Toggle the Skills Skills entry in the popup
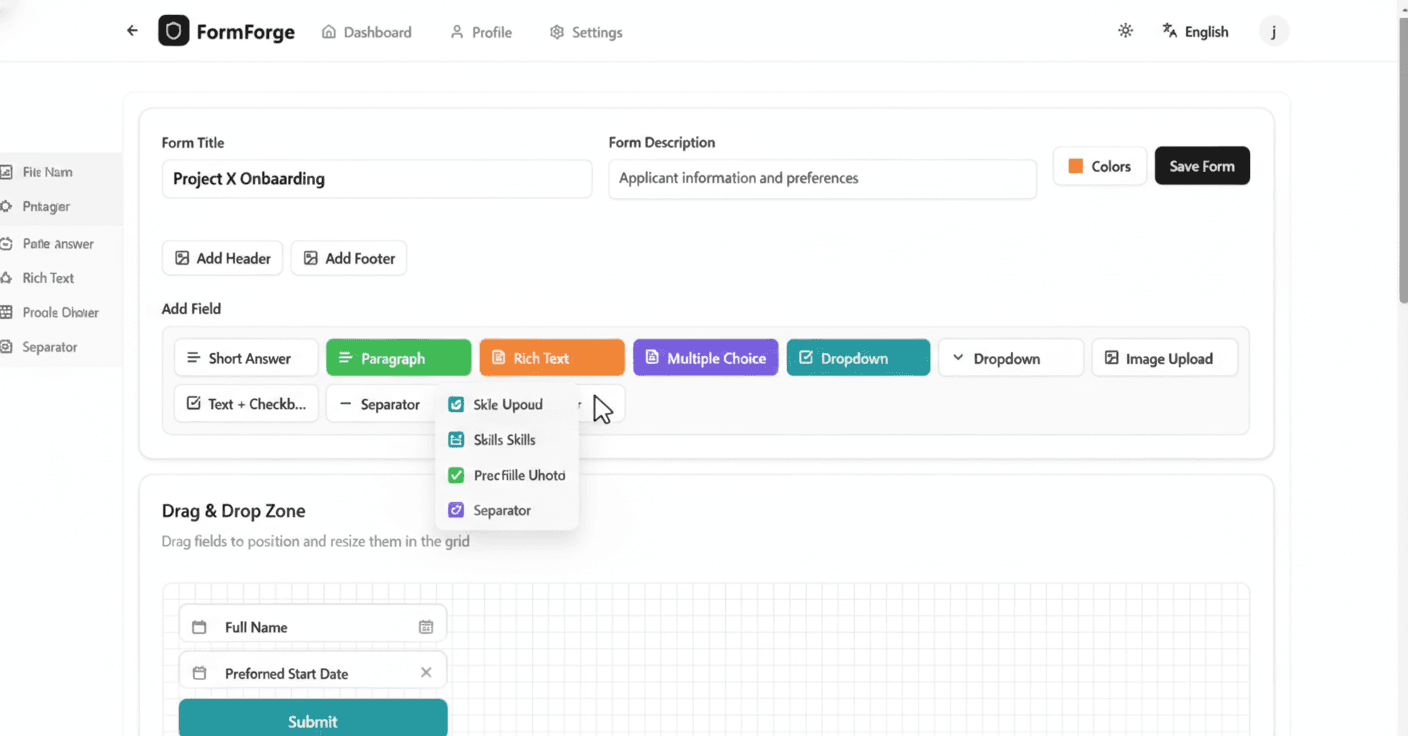Image resolution: width=1408 pixels, height=736 pixels. (456, 439)
